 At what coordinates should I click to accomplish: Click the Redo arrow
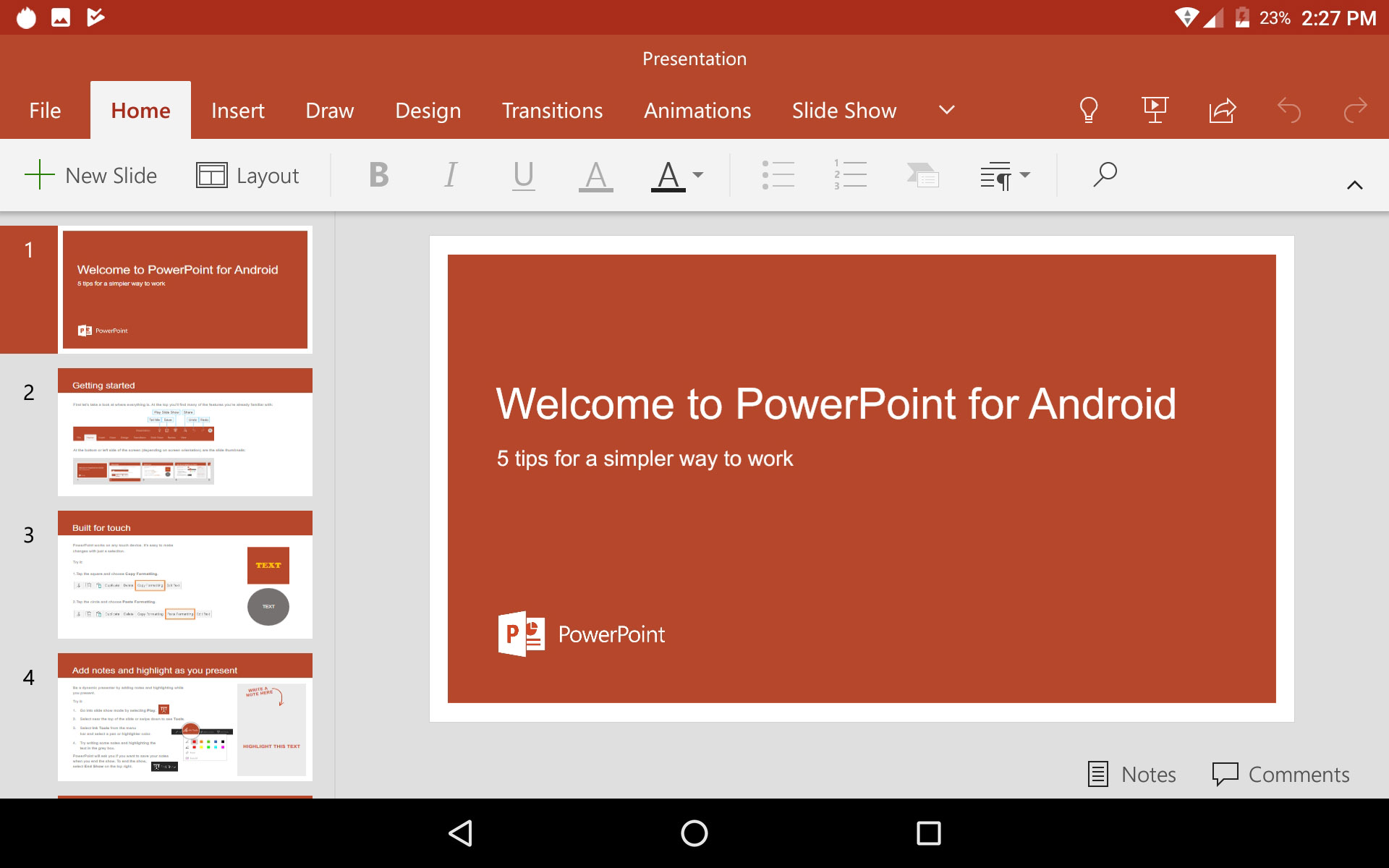1355,110
